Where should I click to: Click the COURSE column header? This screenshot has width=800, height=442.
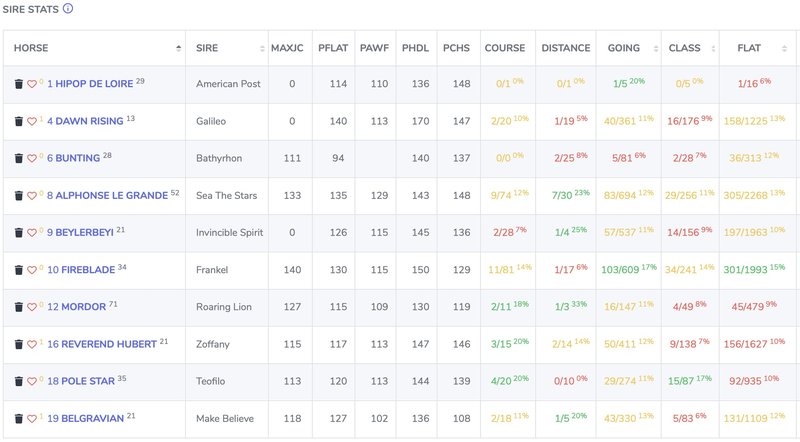pos(504,48)
